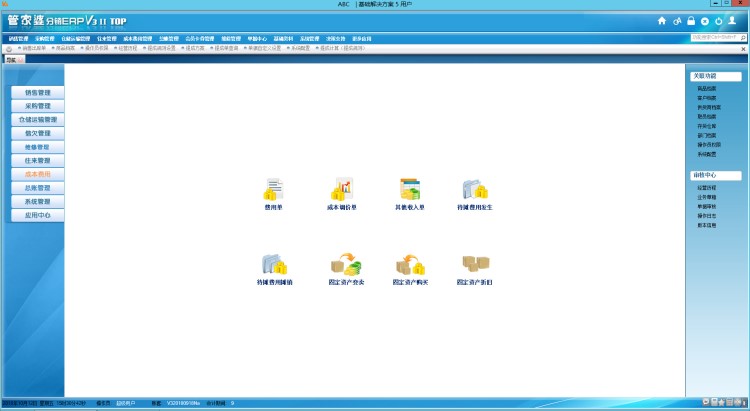Select 应用中心 button in left sidebar
Image resolution: width=750 pixels, height=411 pixels.
(37, 215)
